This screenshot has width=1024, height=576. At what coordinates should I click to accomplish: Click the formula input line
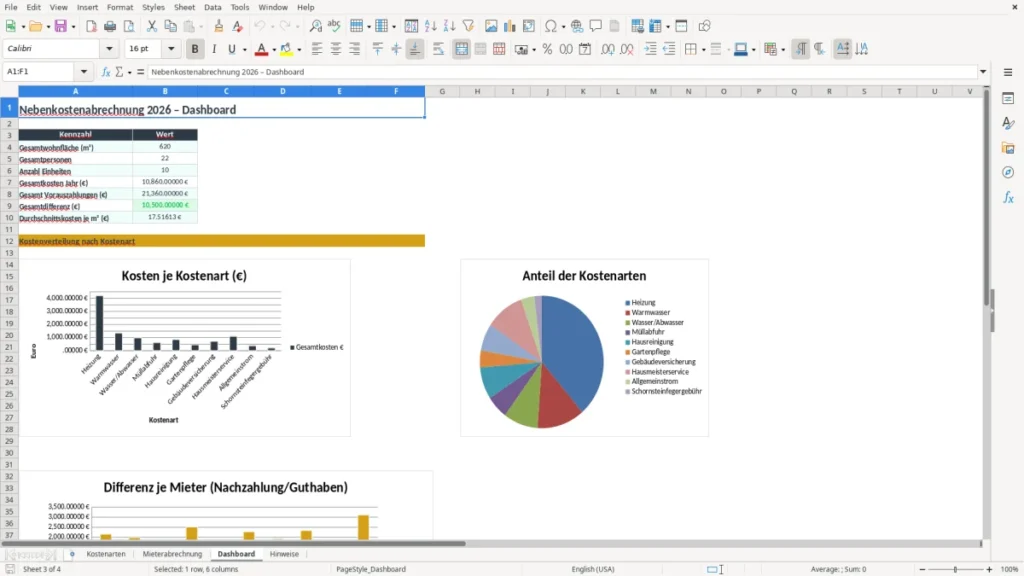click(562, 72)
